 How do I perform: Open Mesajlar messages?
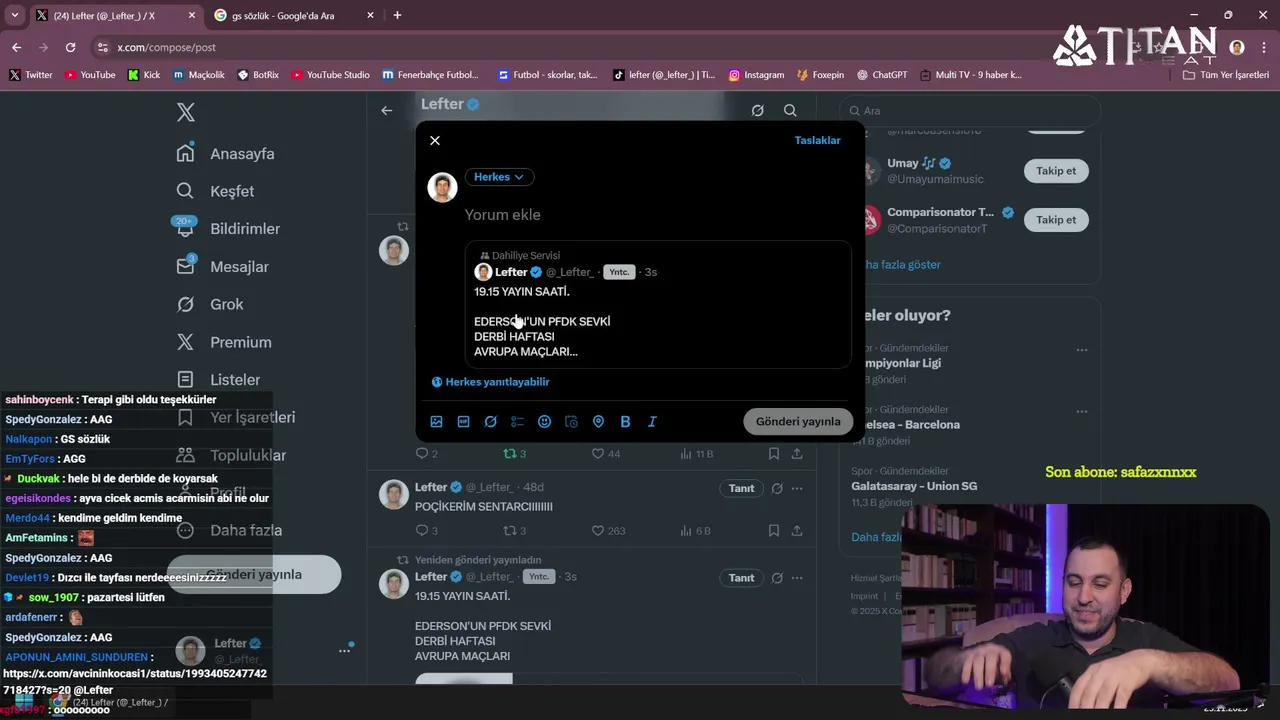tap(222, 267)
